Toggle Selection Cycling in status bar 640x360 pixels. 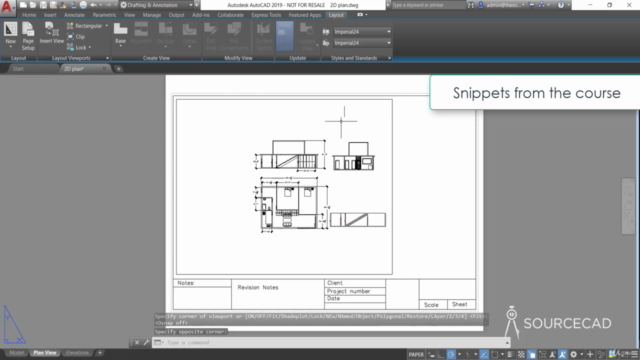pyautogui.click(x=532, y=354)
